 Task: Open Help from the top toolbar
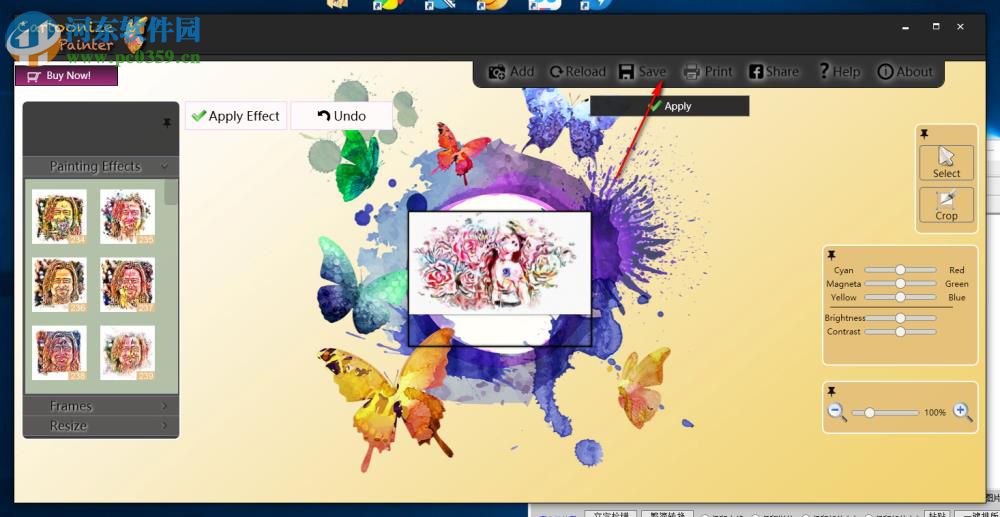coord(839,72)
